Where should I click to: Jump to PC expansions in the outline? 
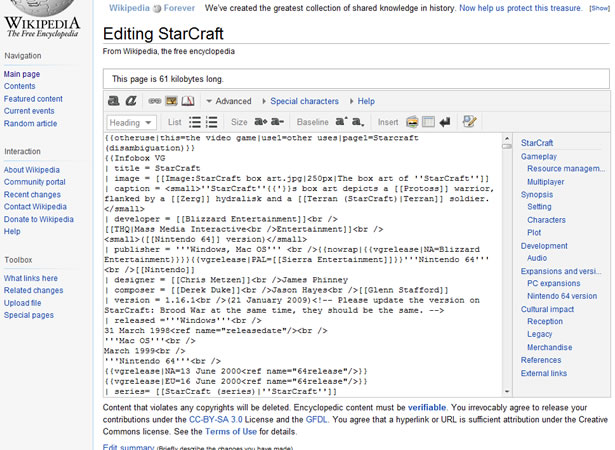pos(553,283)
